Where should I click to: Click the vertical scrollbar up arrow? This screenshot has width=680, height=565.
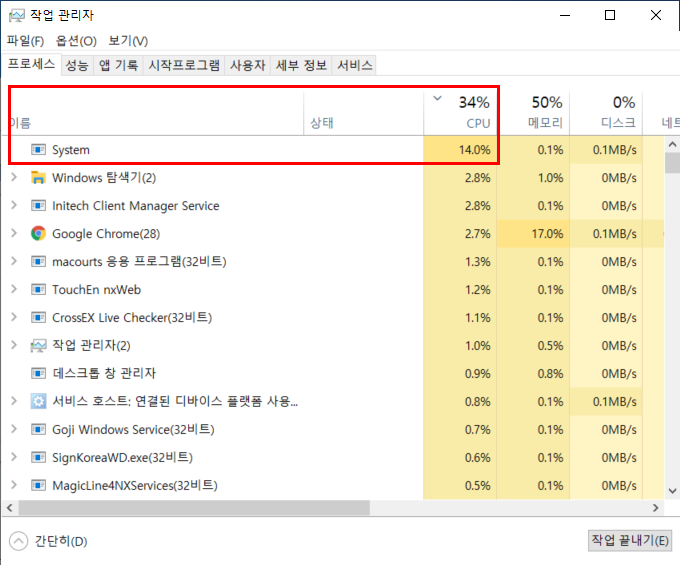click(672, 144)
